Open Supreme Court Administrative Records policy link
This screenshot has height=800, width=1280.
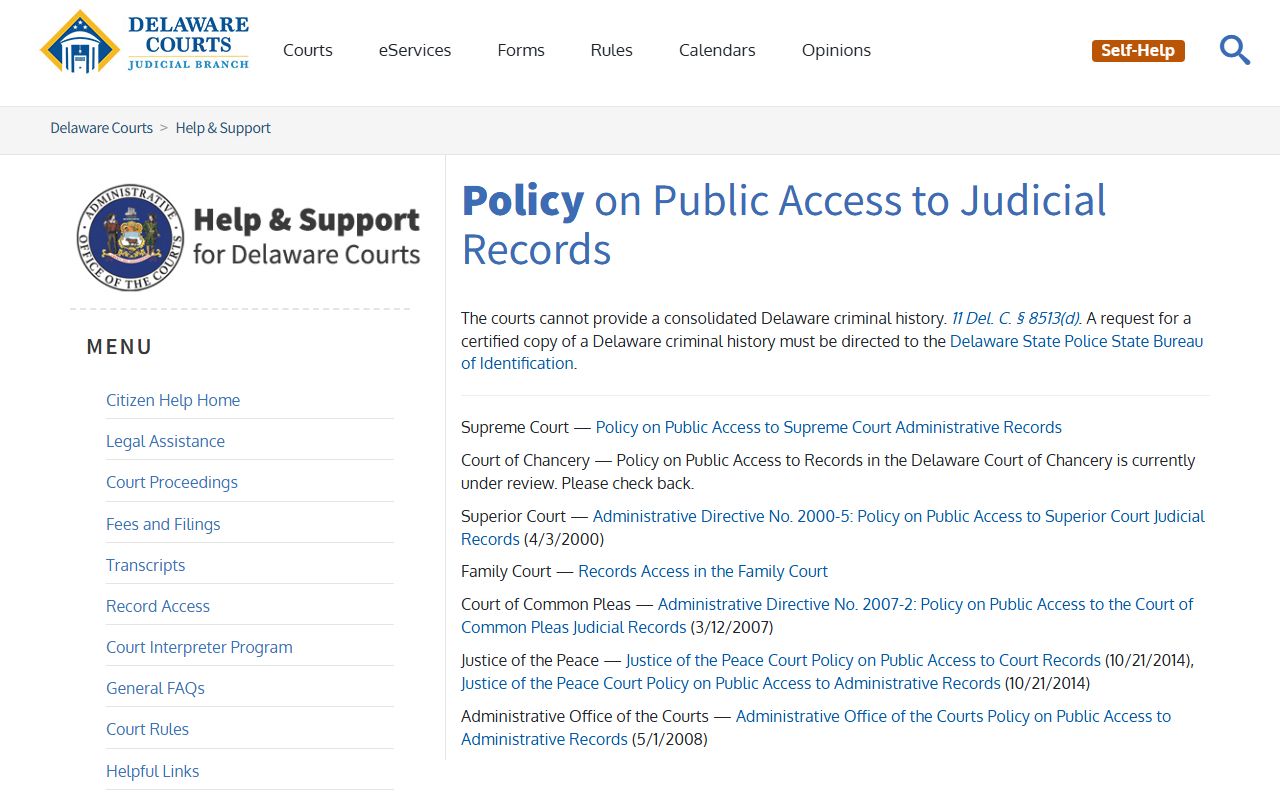click(x=829, y=427)
